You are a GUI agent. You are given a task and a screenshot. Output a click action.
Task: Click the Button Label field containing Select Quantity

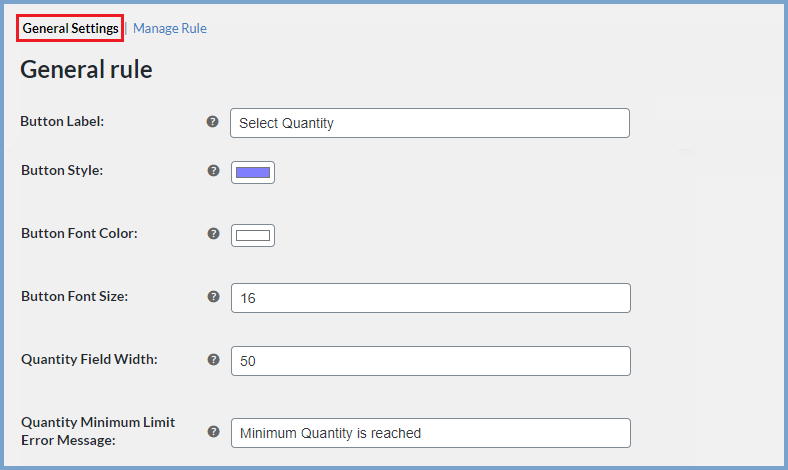pos(430,123)
